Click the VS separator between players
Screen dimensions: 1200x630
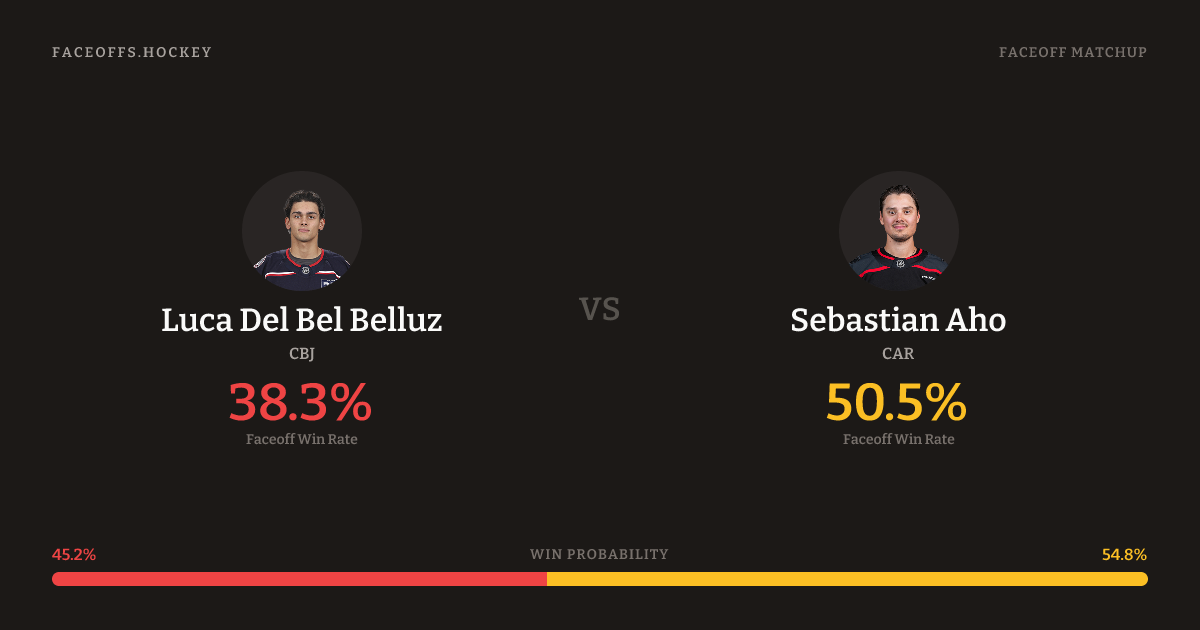click(600, 310)
